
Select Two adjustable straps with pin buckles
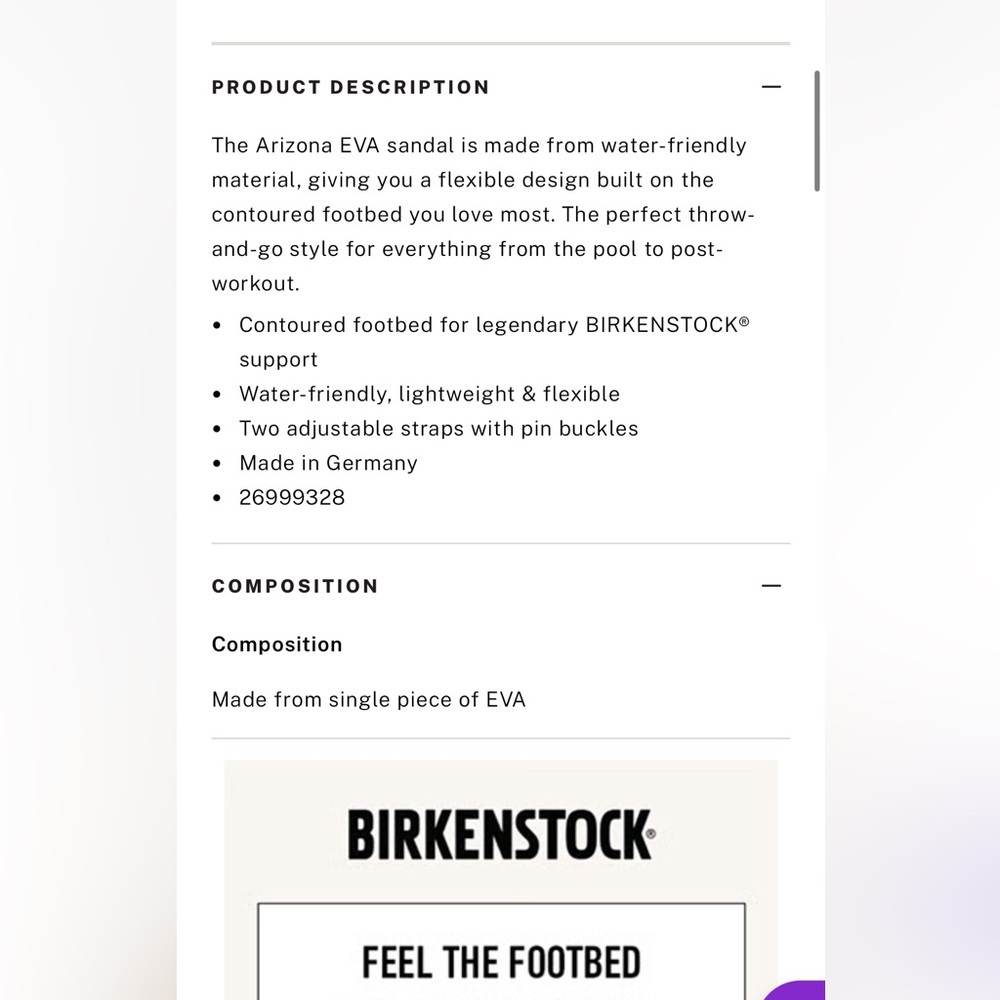pos(439,429)
